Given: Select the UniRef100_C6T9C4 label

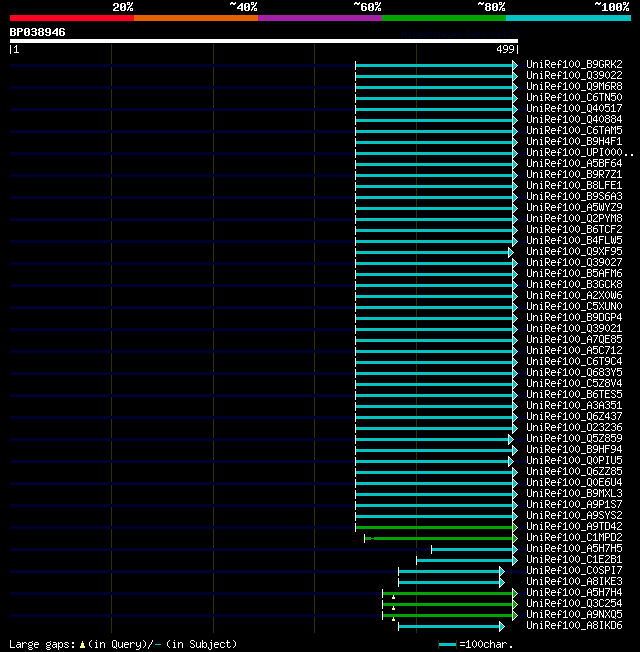Looking at the screenshot, I should click(574, 361).
